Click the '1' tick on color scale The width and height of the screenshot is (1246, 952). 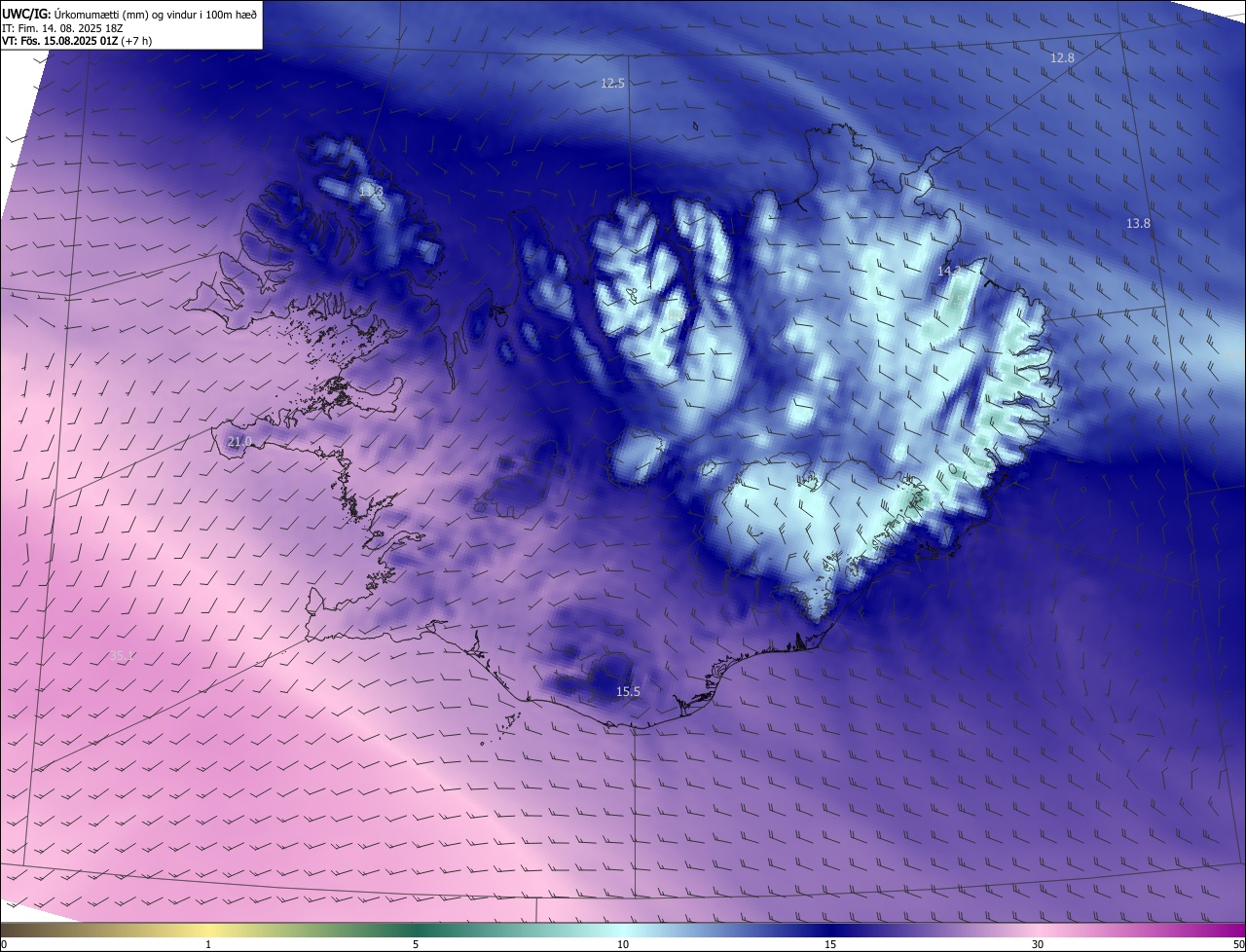tap(208, 944)
